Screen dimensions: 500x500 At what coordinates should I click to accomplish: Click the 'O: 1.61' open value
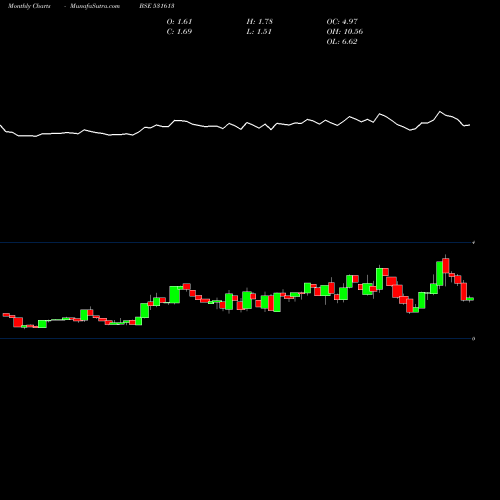(179, 22)
